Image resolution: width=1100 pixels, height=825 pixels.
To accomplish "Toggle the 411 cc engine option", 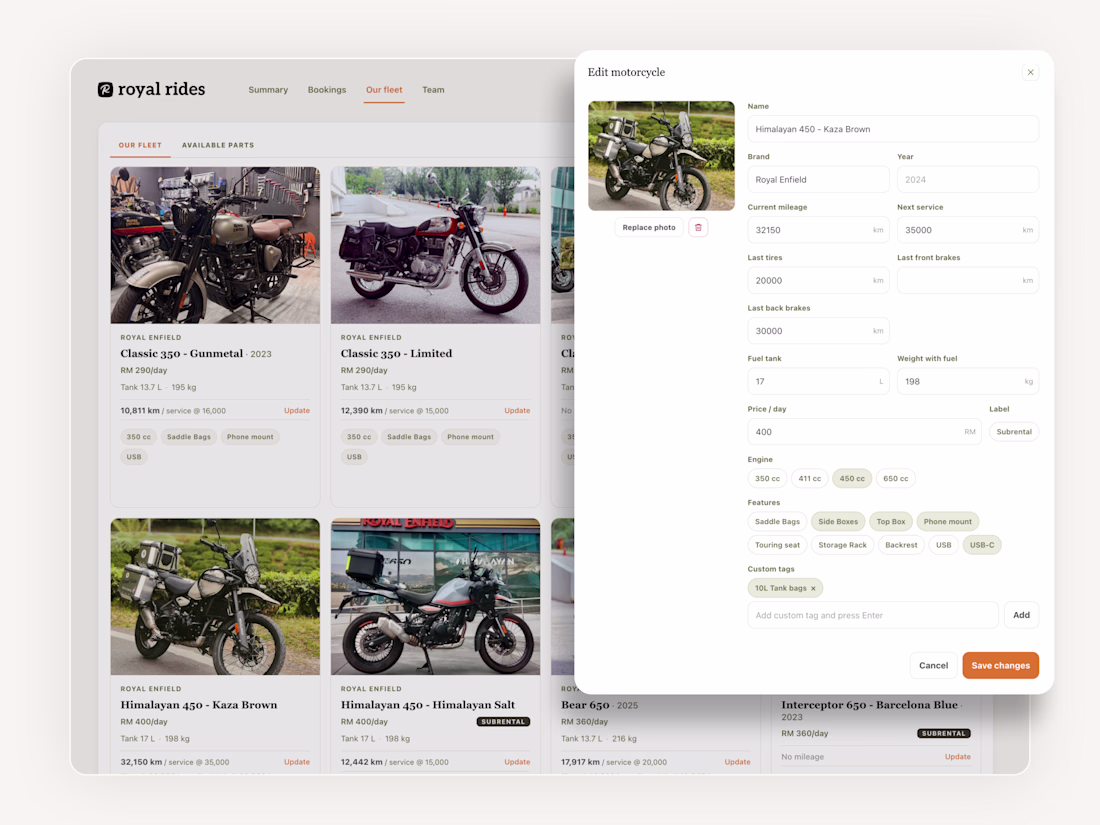I will click(x=809, y=478).
